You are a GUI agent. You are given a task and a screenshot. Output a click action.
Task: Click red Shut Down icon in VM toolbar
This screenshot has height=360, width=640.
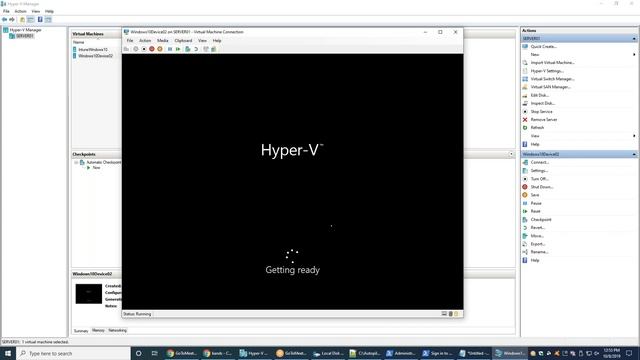point(152,49)
